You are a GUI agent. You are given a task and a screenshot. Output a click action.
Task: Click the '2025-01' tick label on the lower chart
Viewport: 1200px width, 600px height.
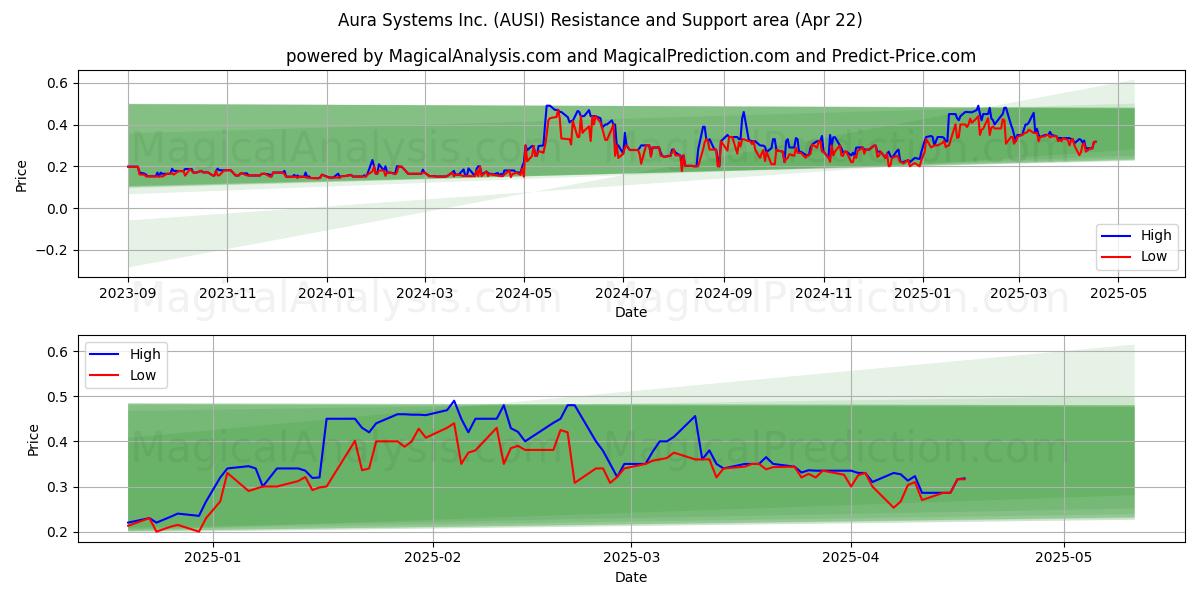pyautogui.click(x=213, y=557)
